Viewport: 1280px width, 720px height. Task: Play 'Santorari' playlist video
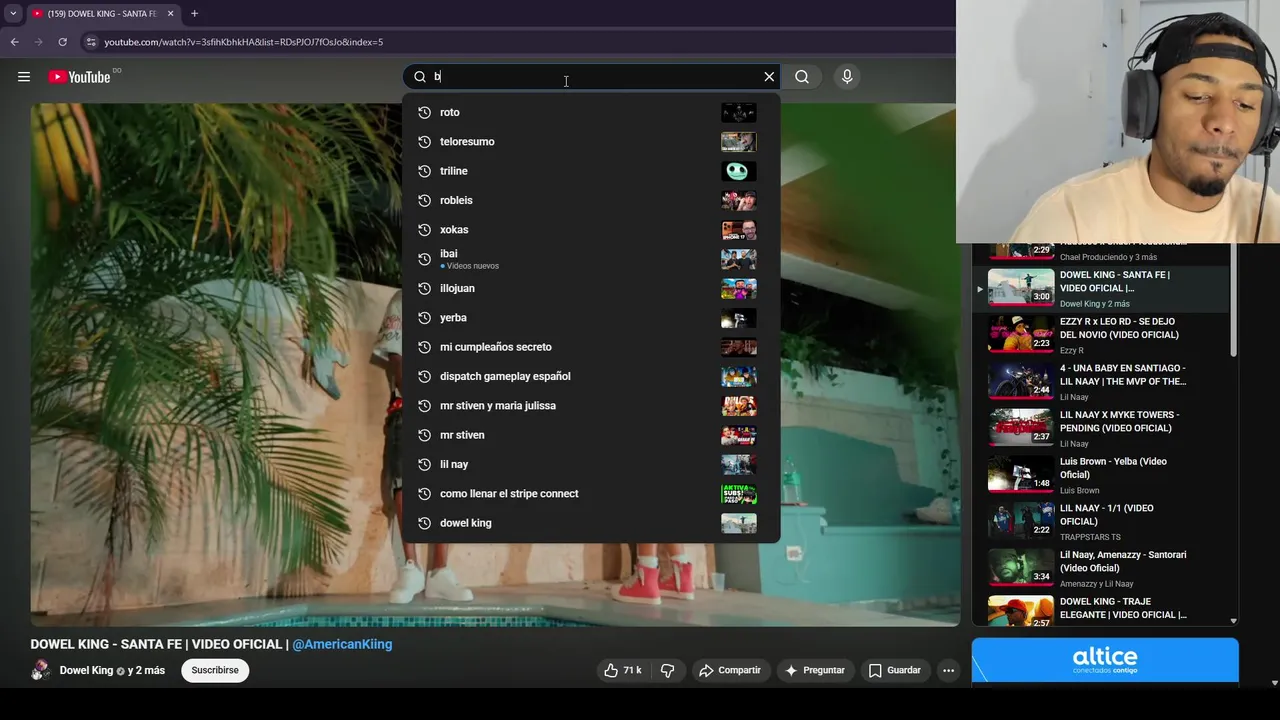point(1107,568)
